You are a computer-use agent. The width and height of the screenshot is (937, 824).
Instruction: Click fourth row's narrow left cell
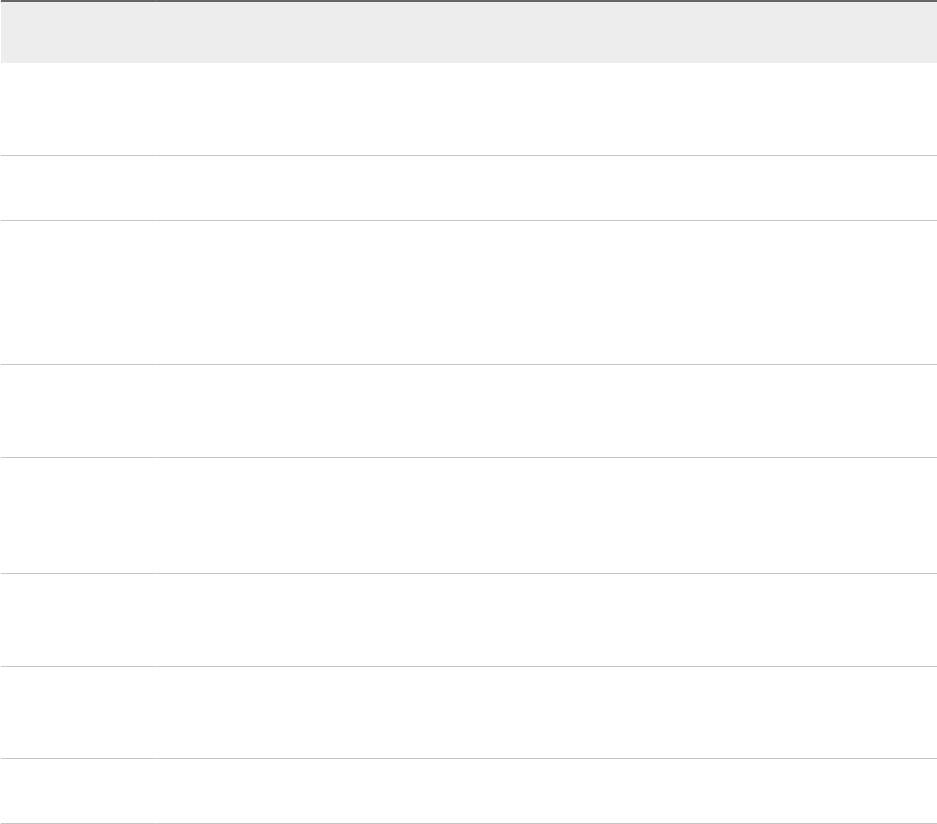pyautogui.click(x=78, y=411)
